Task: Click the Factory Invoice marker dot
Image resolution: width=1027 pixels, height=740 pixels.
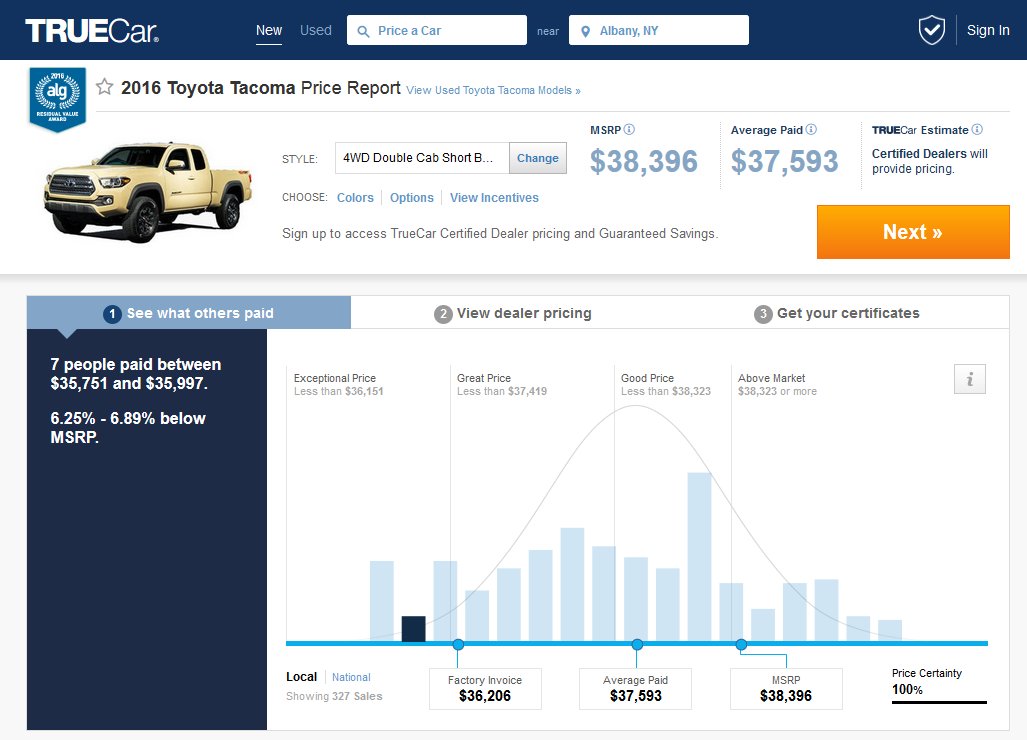Action: 458,644
